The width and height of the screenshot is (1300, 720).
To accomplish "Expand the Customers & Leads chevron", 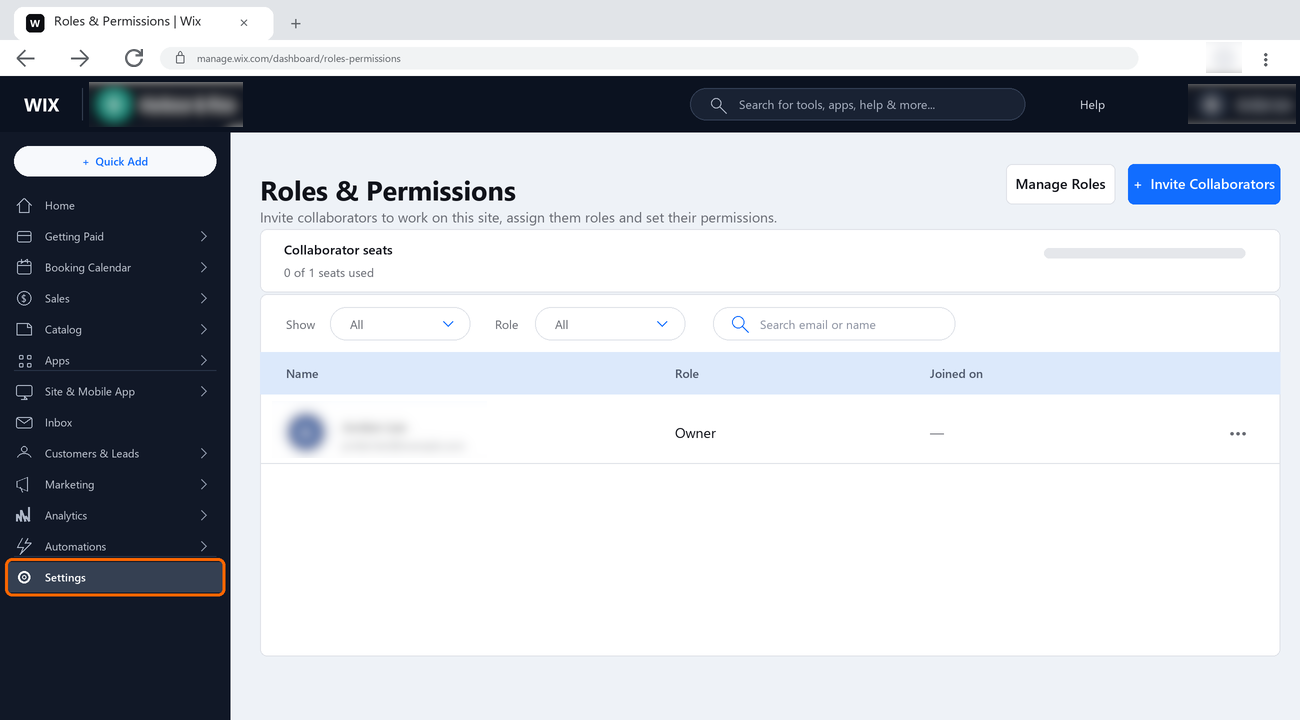I will pyautogui.click(x=204, y=454).
